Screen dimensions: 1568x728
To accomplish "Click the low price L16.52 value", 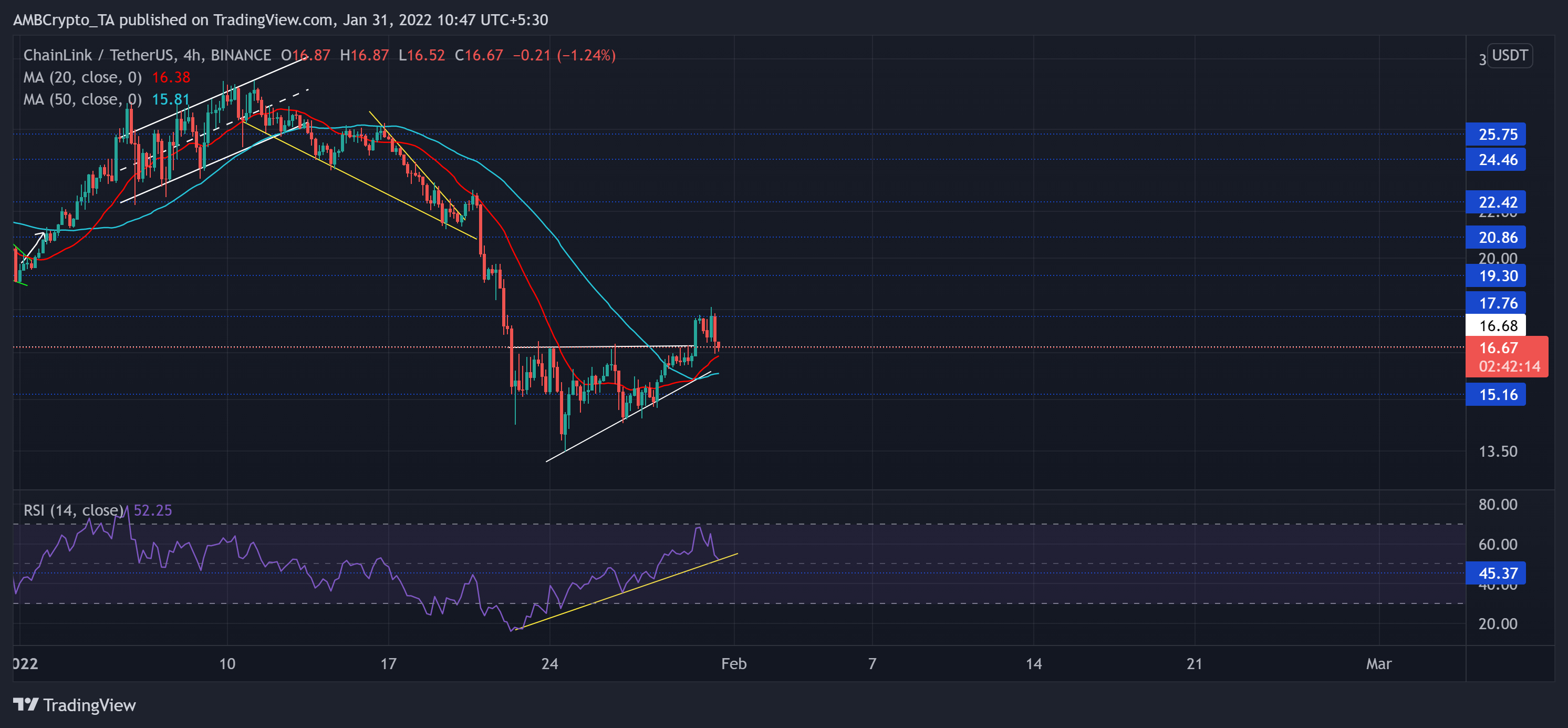I will 422,55.
